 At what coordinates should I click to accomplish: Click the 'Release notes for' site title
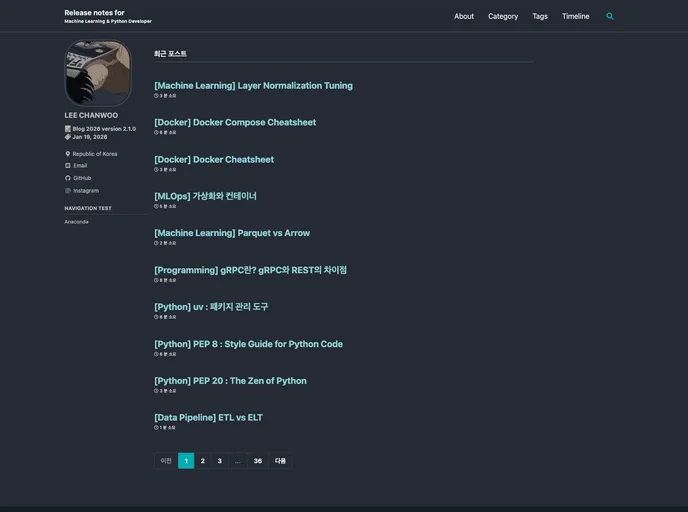(94, 13)
